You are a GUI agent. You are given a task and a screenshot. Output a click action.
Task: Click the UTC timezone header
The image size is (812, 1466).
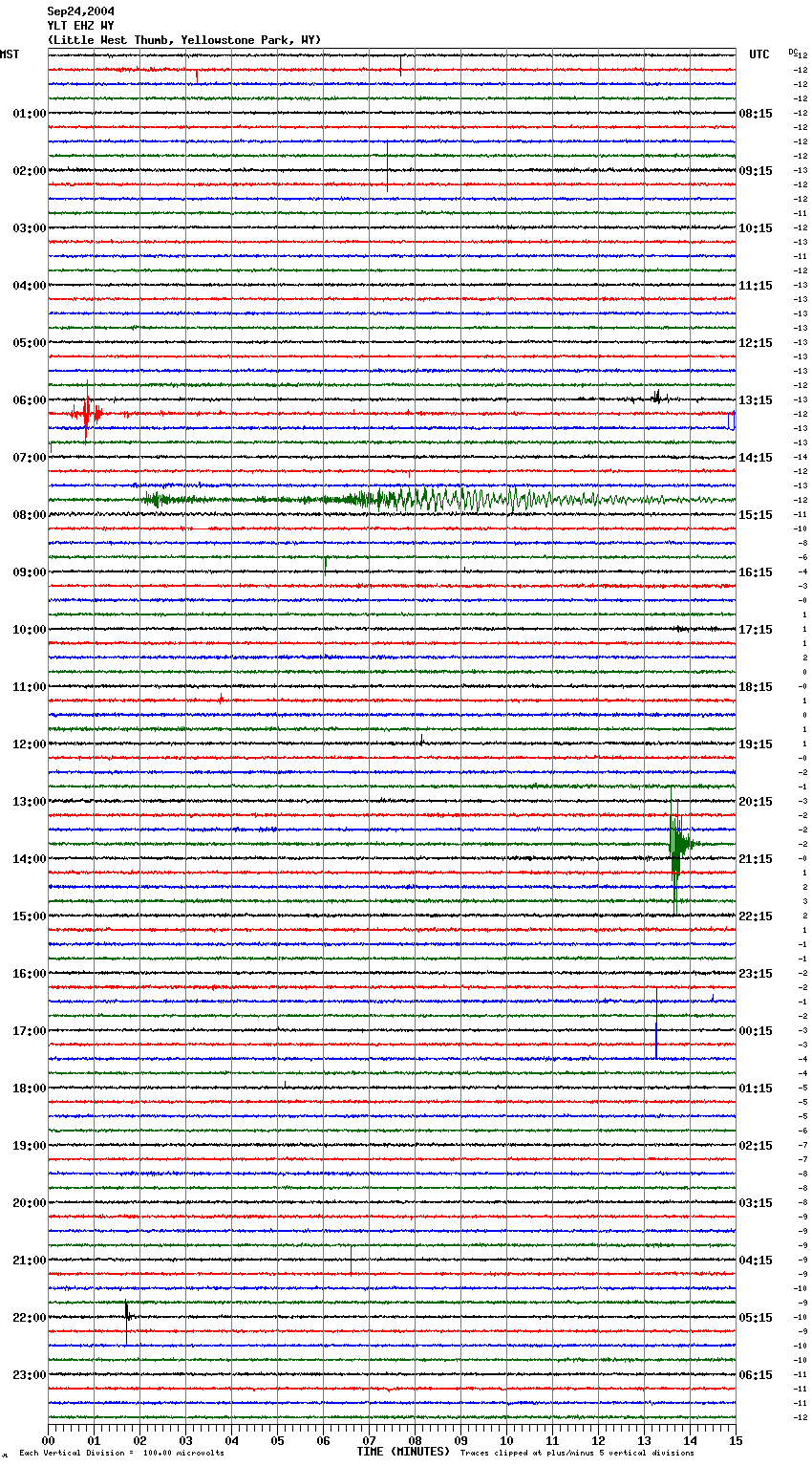759,54
